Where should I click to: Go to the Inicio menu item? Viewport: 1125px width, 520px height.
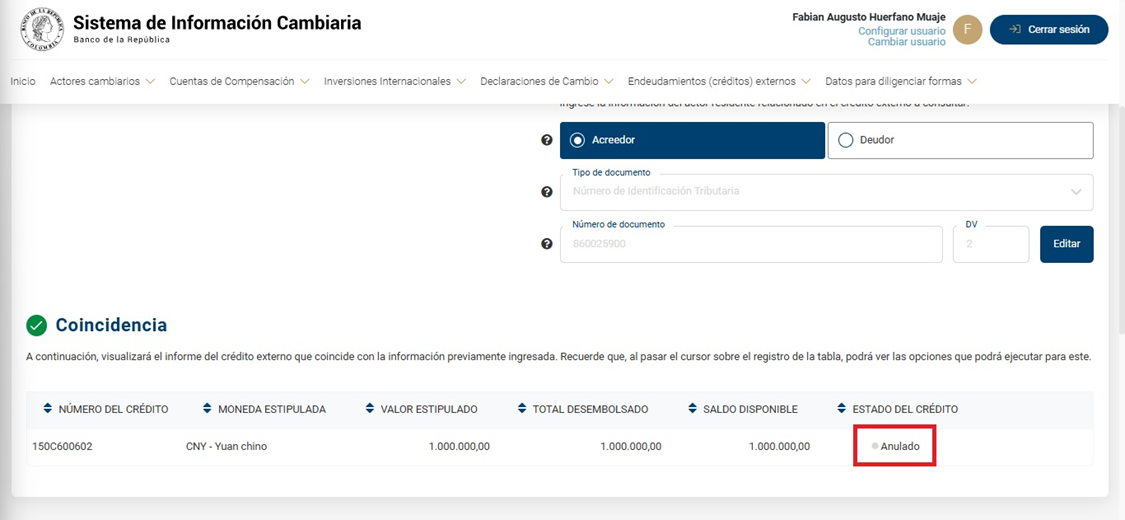[23, 81]
